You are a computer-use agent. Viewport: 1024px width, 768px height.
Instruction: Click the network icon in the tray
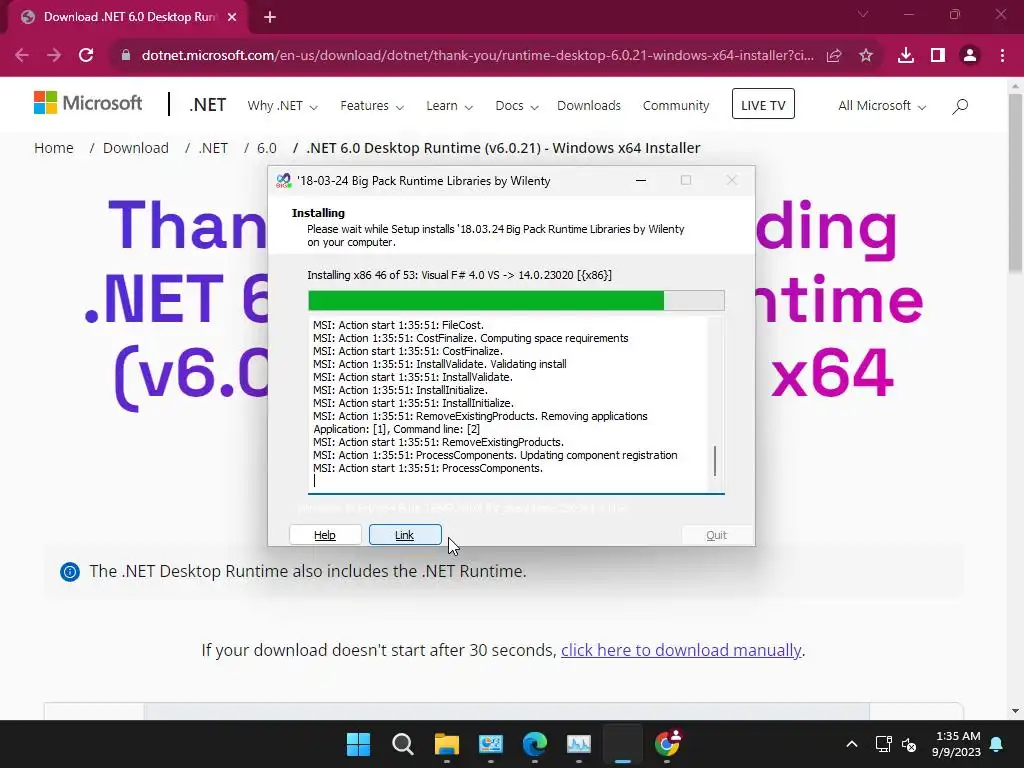883,744
